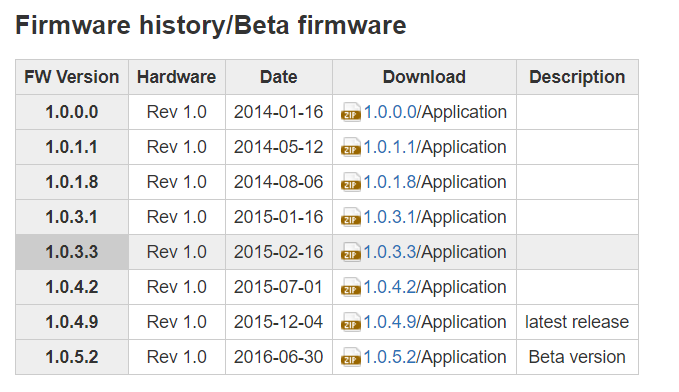
Task: Click the date 2014-01-16
Action: click(278, 112)
